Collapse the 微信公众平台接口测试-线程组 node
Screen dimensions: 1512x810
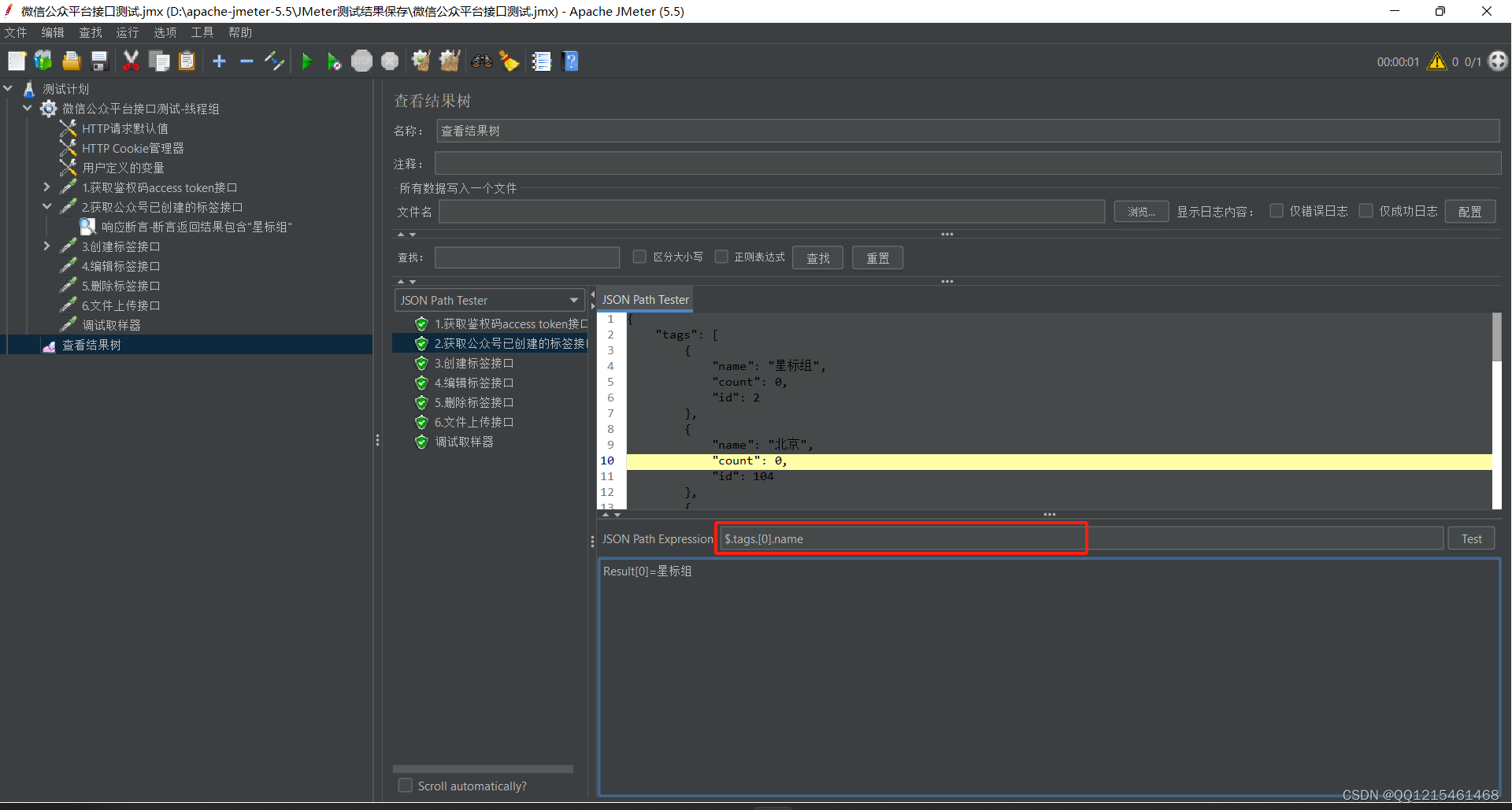click(x=28, y=109)
